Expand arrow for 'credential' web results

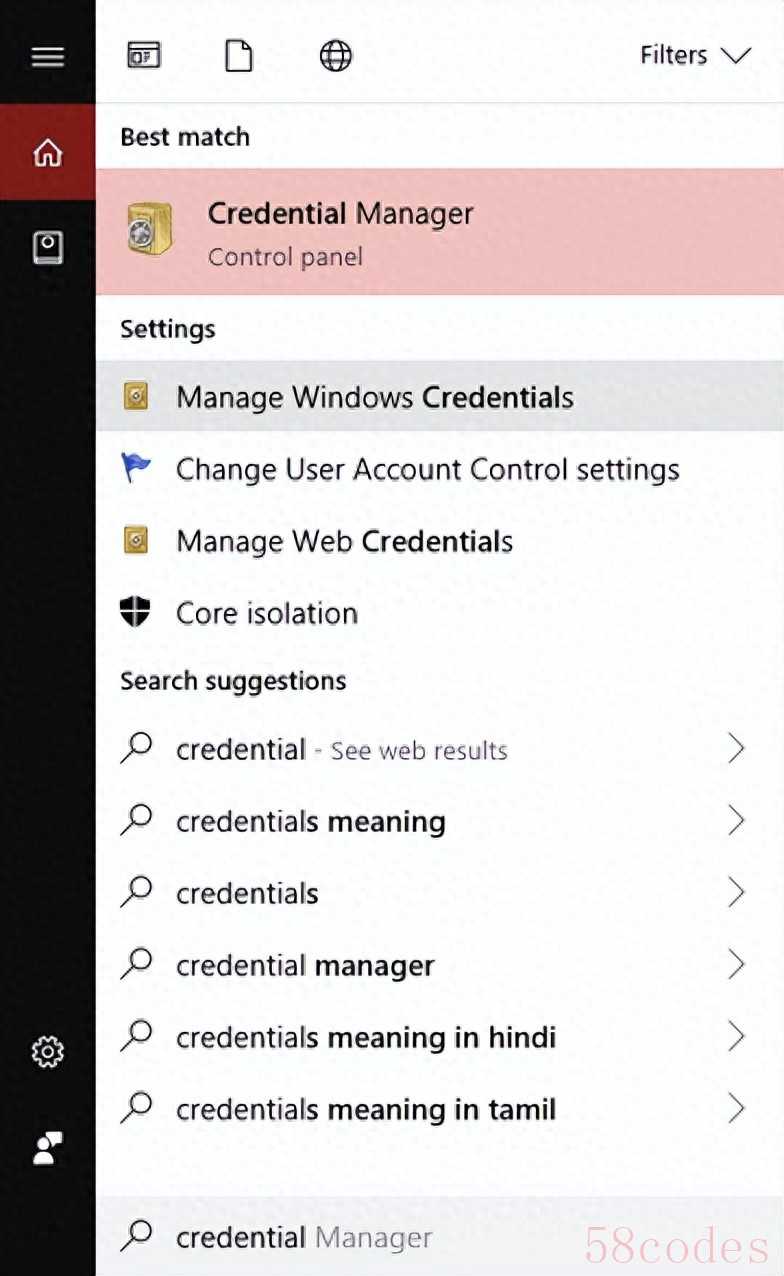[x=736, y=749]
